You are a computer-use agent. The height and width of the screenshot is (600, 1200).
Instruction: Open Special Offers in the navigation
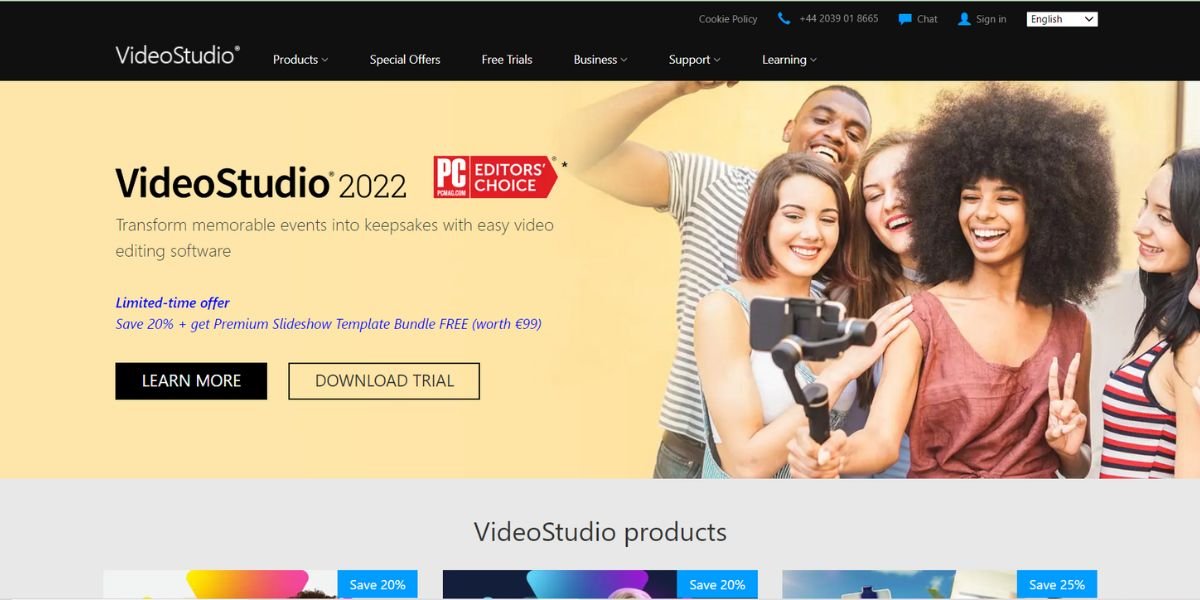405,60
